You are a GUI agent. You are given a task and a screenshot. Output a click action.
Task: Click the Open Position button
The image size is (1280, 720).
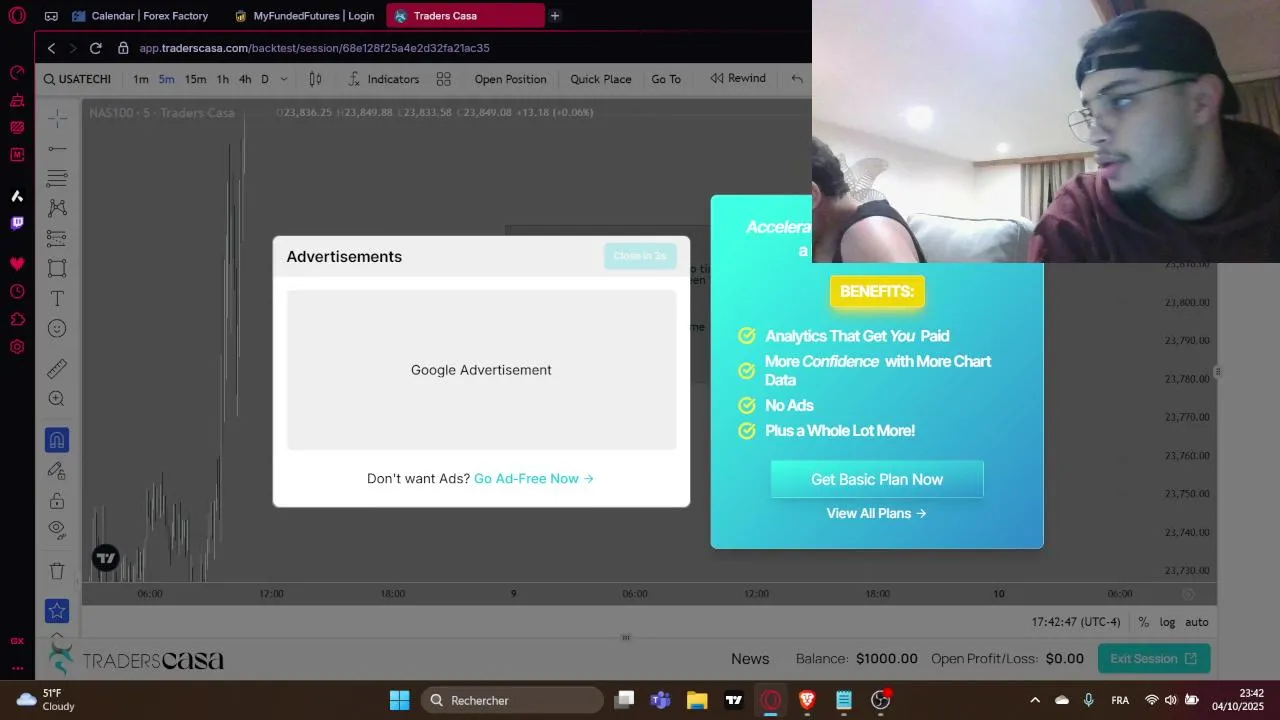[510, 79]
